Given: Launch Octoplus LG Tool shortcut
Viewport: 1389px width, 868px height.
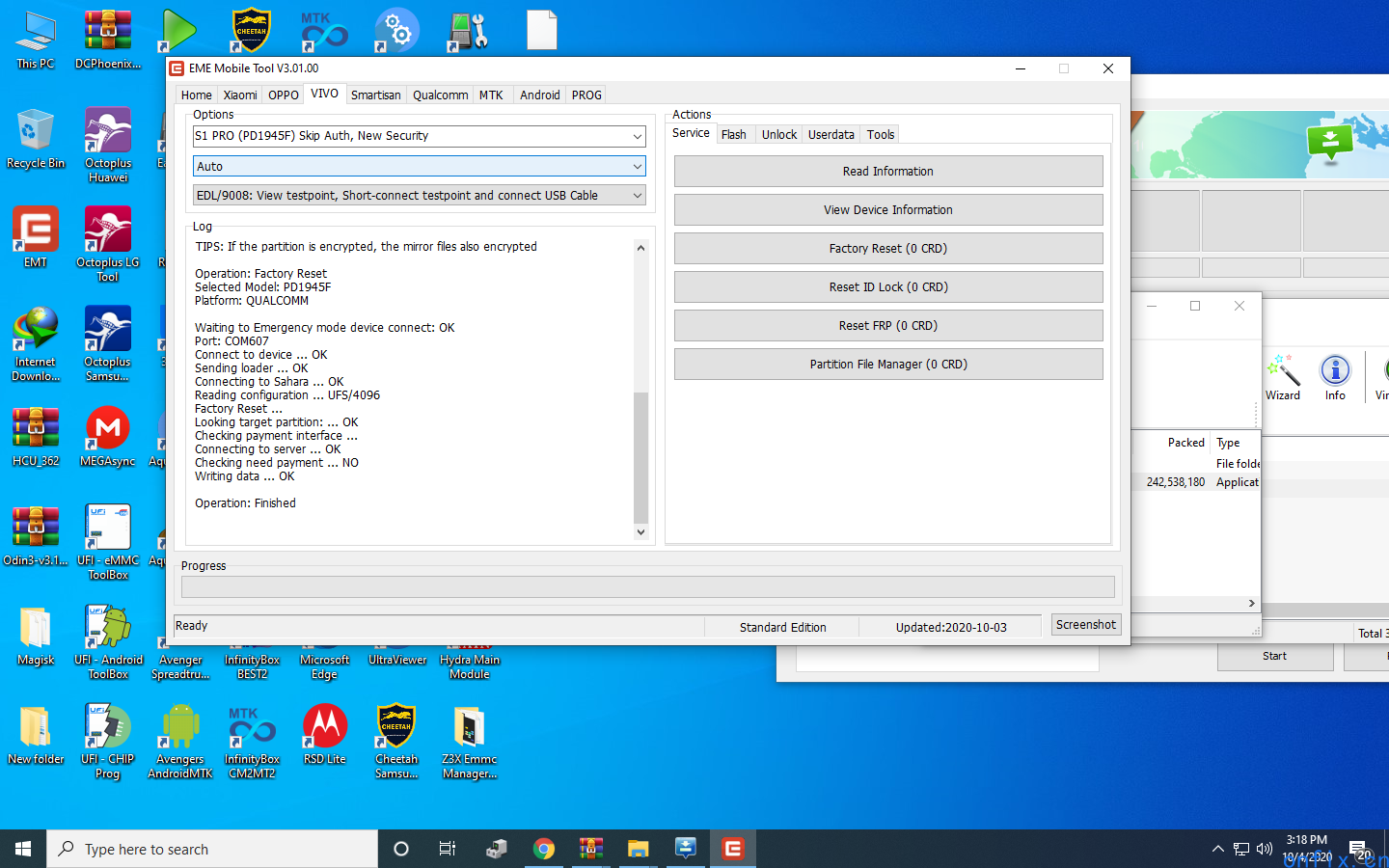Looking at the screenshot, I should click(x=108, y=245).
